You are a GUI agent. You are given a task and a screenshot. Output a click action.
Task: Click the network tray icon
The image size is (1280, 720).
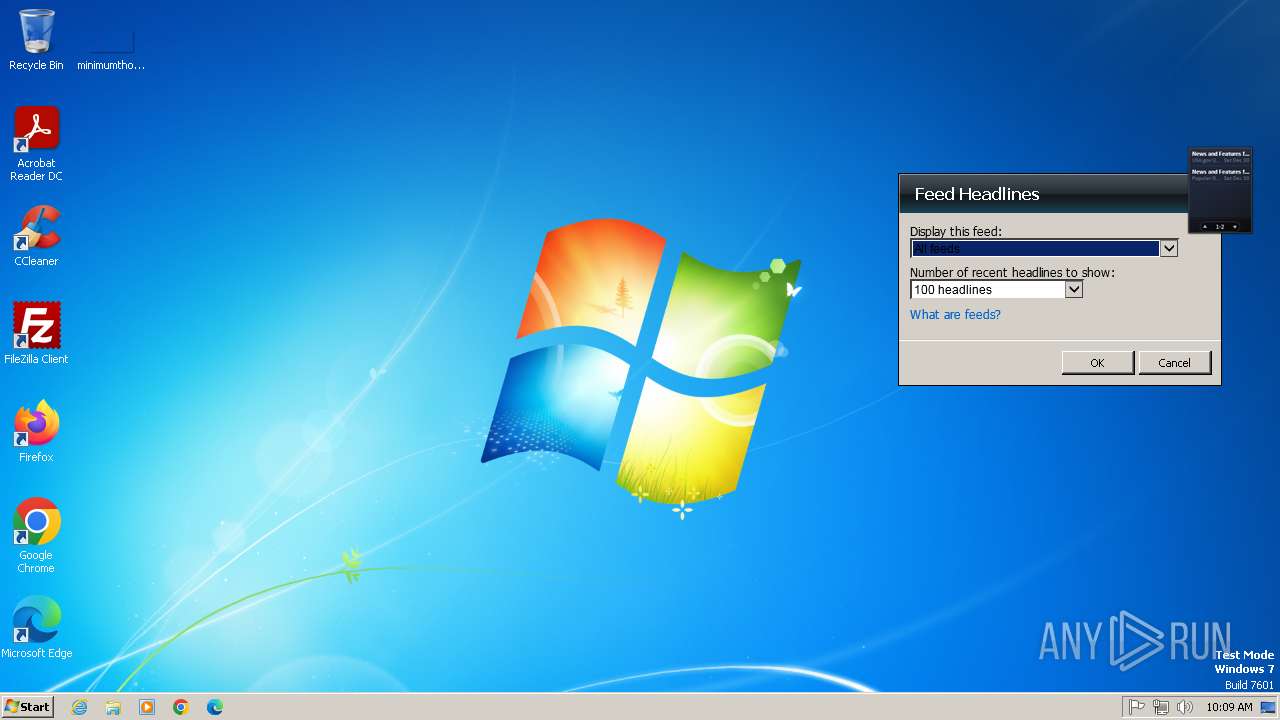point(1161,707)
